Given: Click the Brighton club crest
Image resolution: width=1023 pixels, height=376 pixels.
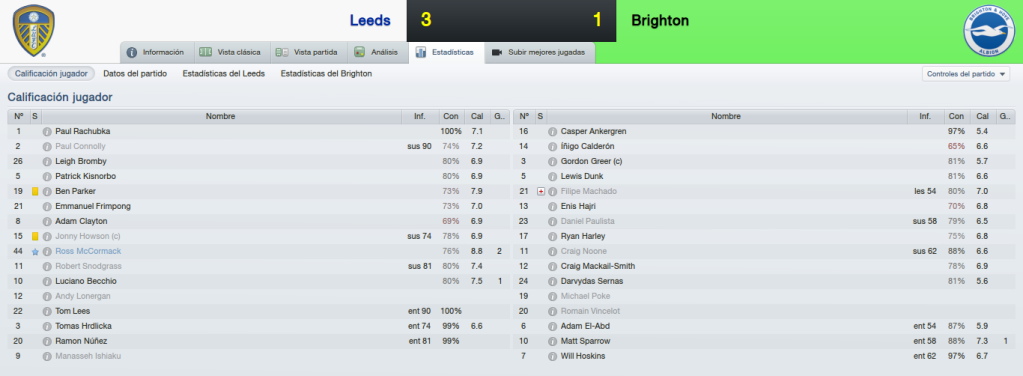Looking at the screenshot, I should 988,31.
